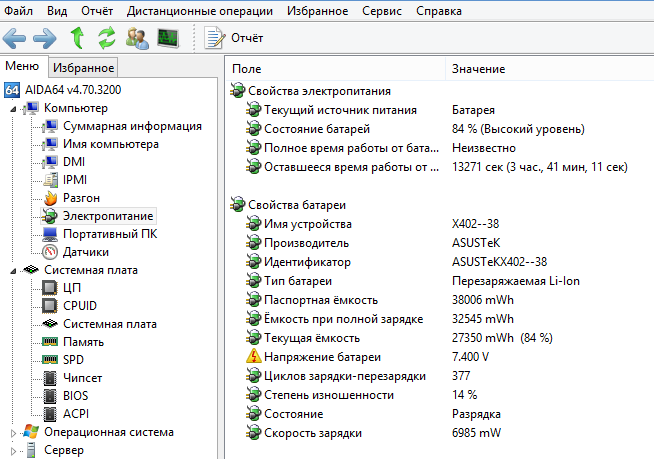Click the Поле column header

(x=336, y=69)
